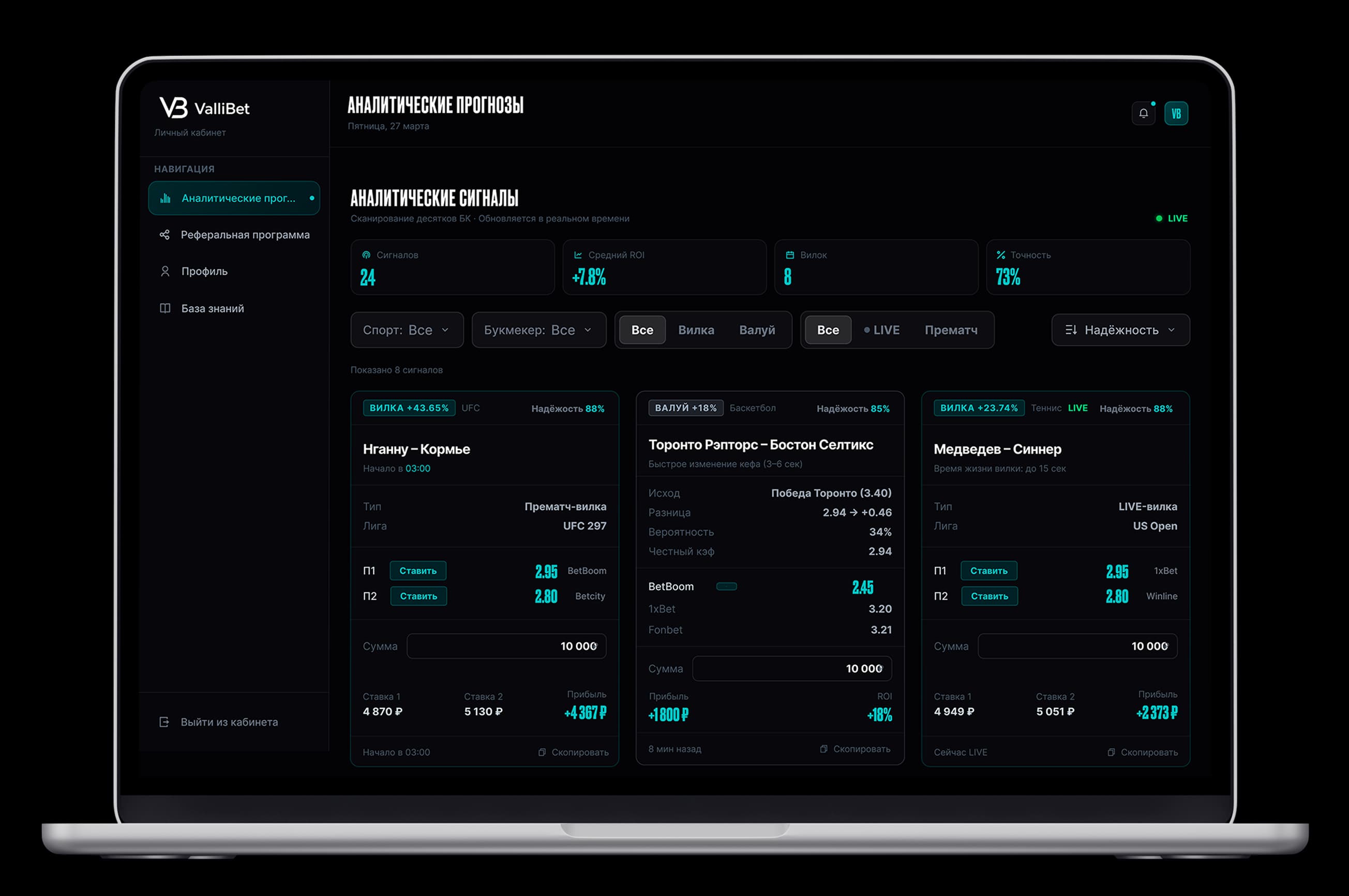Click the copy icon on Нганну – Кормье card
This screenshot has height=896, width=1349.
click(x=542, y=753)
